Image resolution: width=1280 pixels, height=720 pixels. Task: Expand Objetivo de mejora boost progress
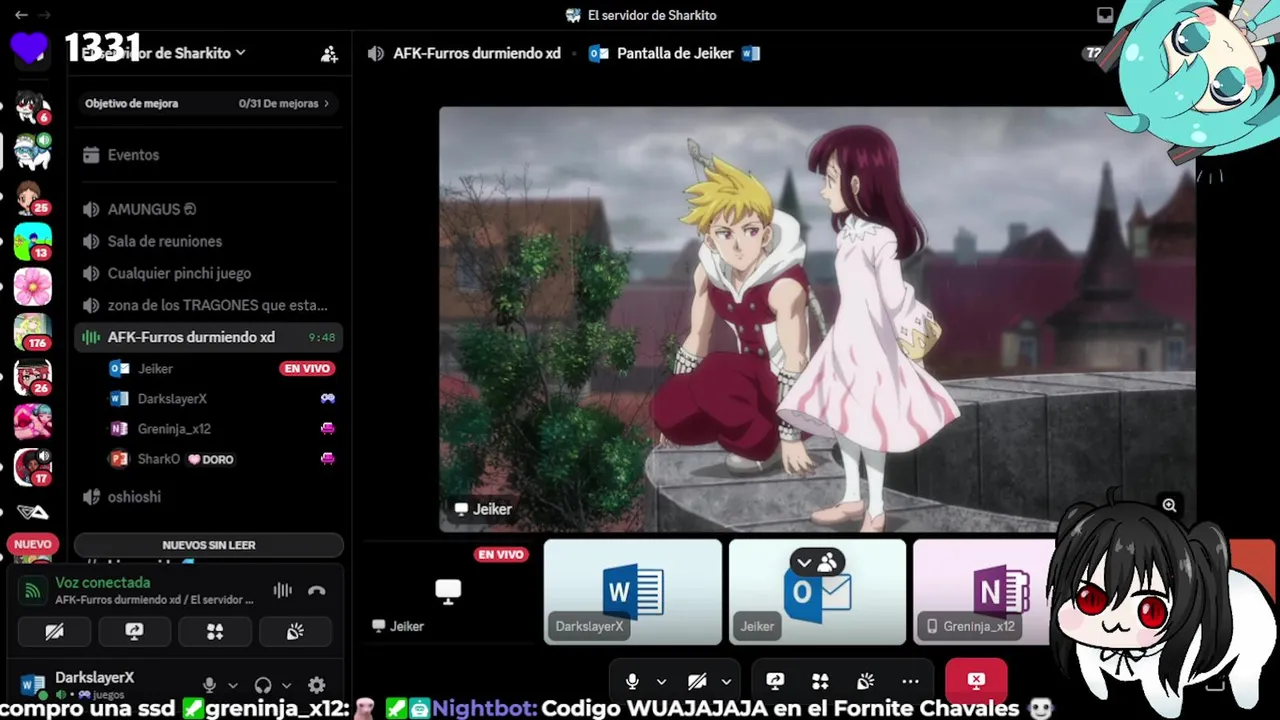pos(208,103)
